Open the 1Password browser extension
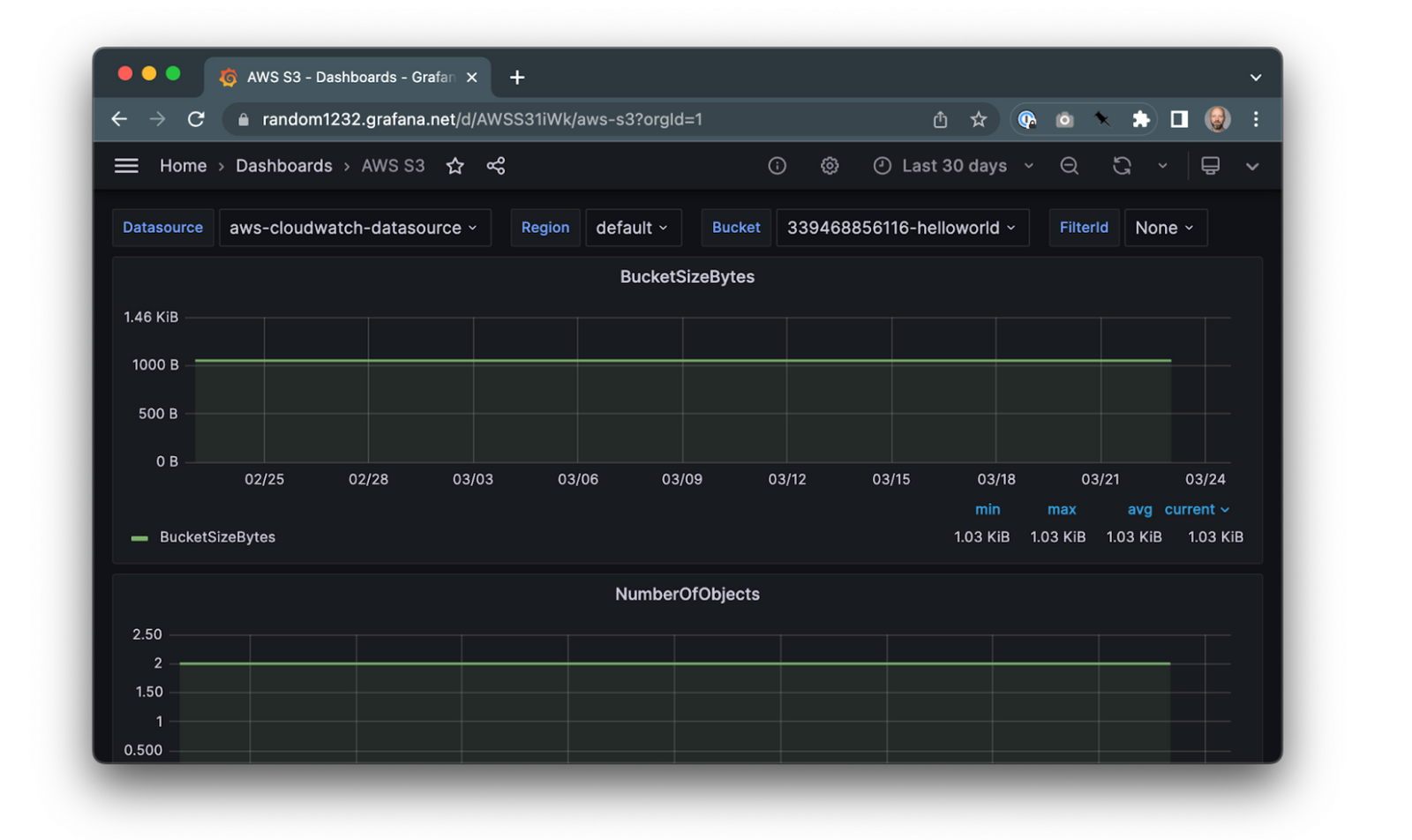1412x840 pixels. pyautogui.click(x=1026, y=119)
